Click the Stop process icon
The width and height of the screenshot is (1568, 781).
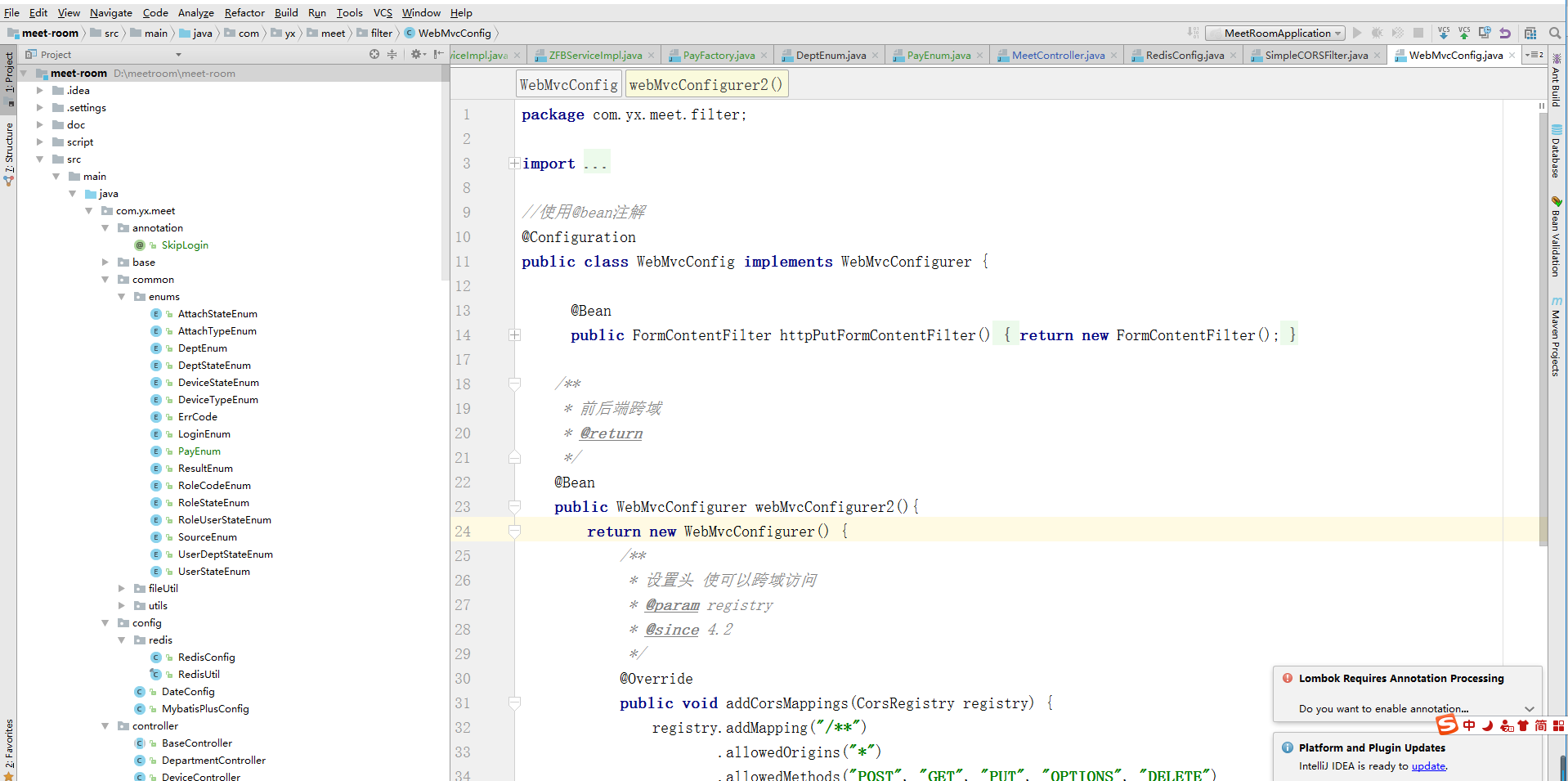point(1418,33)
